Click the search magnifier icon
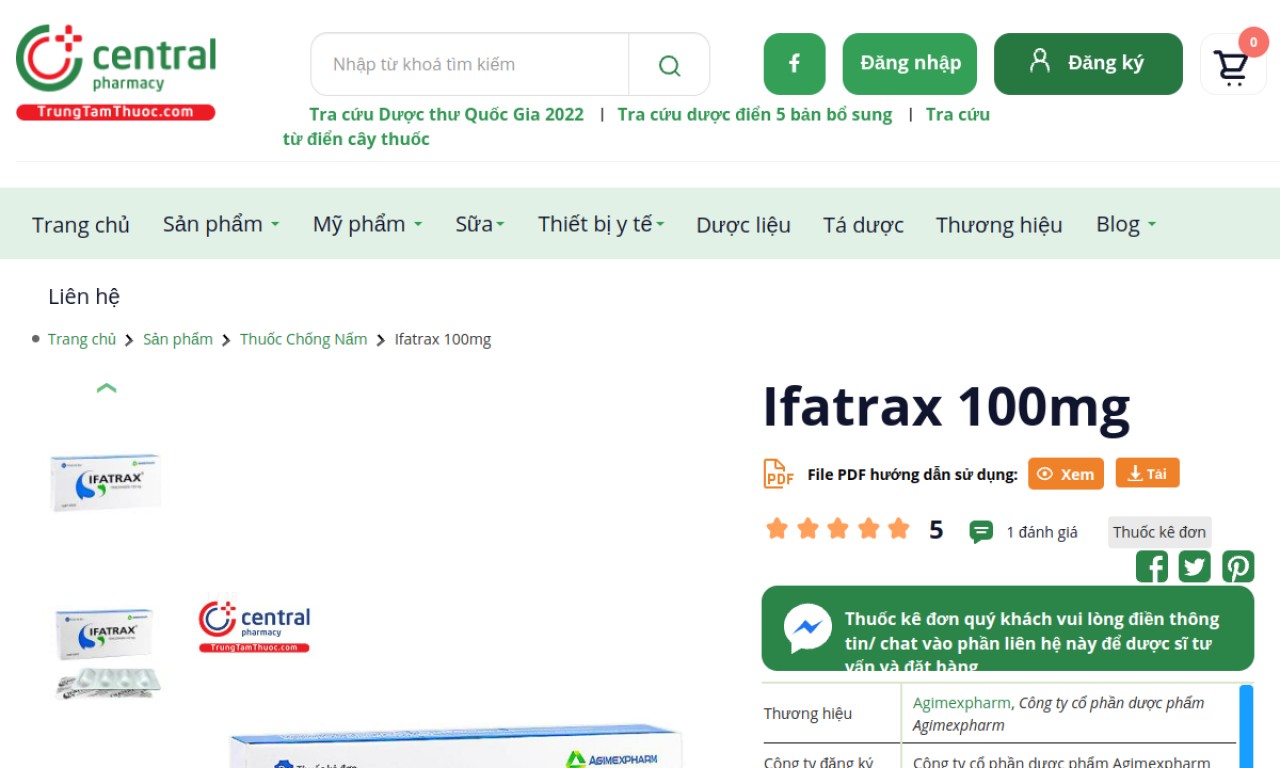 point(669,65)
